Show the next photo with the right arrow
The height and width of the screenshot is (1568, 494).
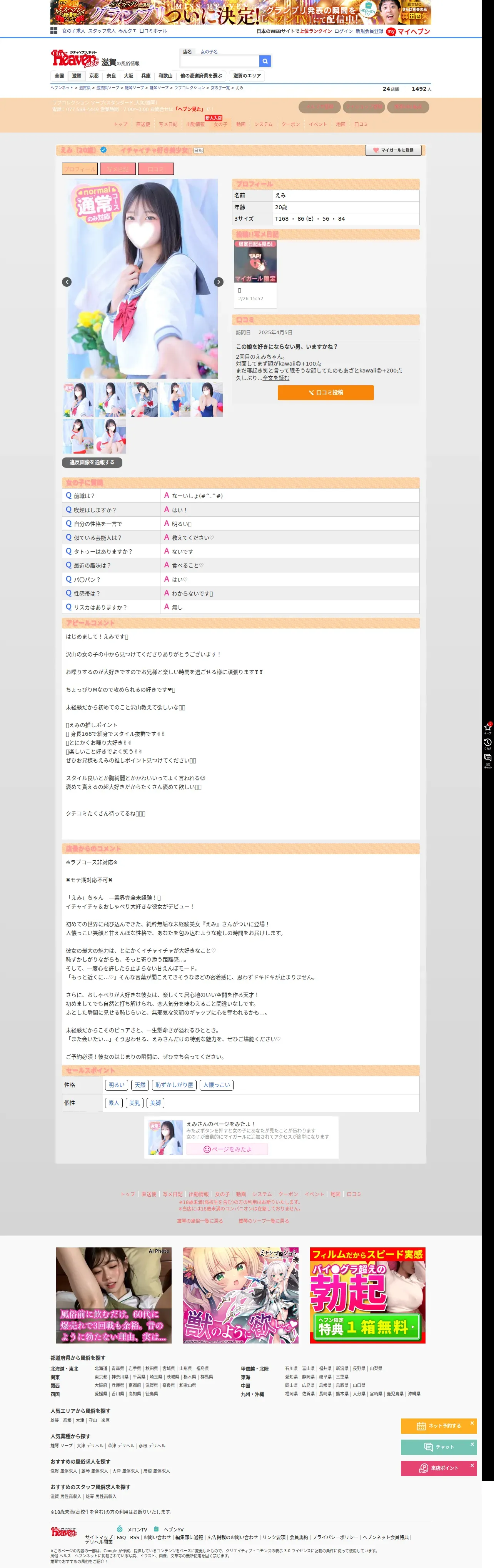click(219, 282)
